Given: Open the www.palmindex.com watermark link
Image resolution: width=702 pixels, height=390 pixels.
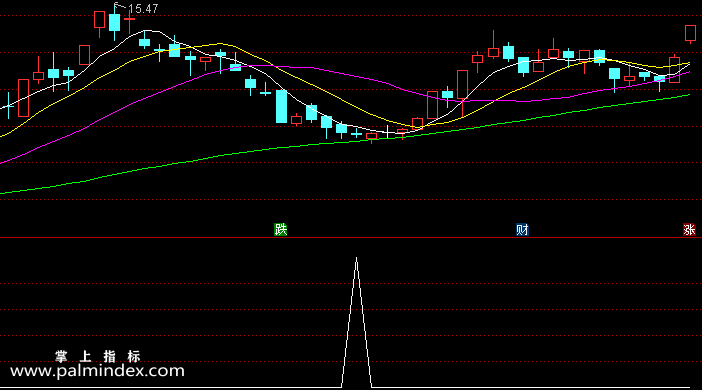Looking at the screenshot, I should click(97, 371).
